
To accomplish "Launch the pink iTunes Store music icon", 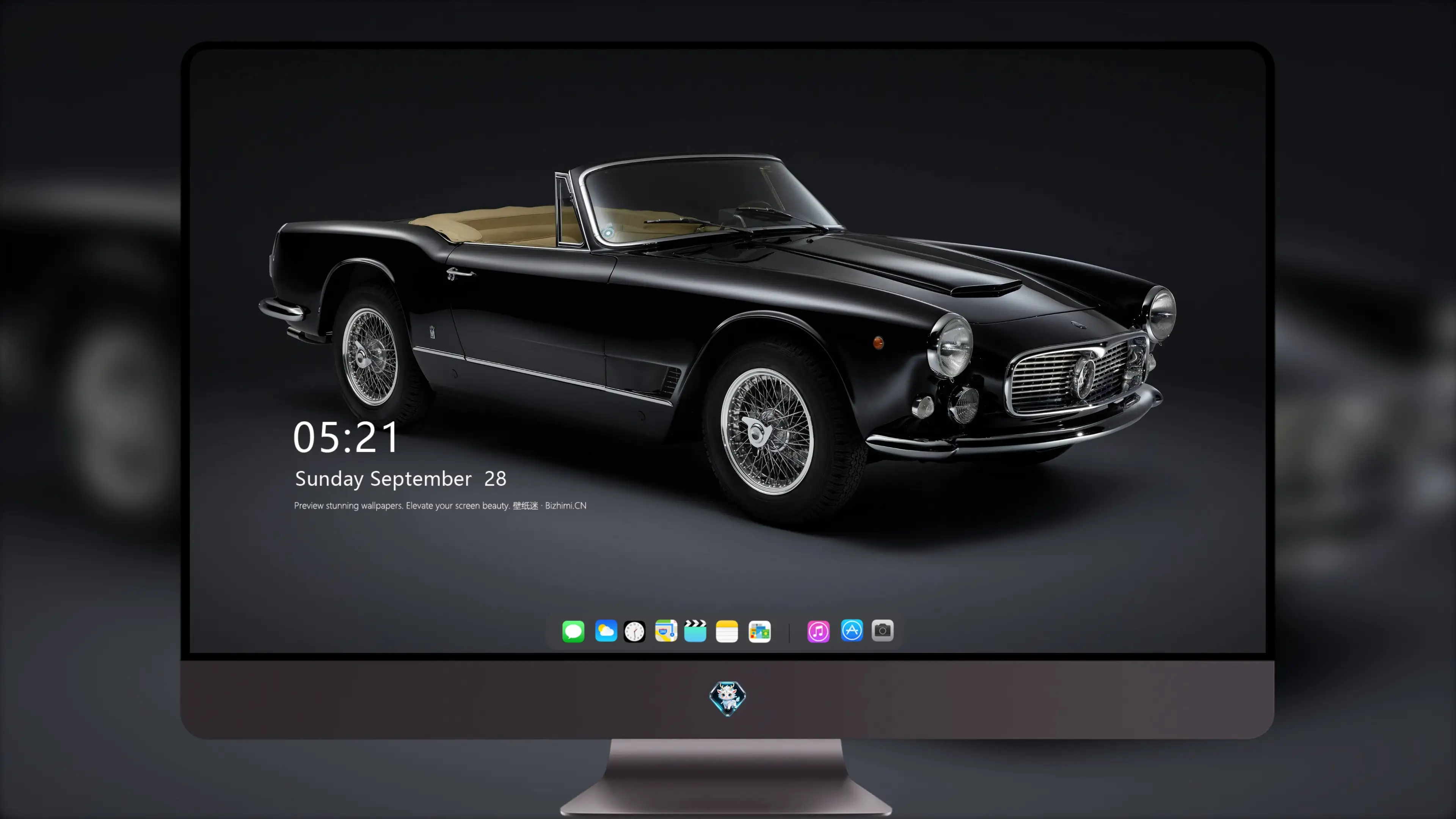I will tap(819, 631).
